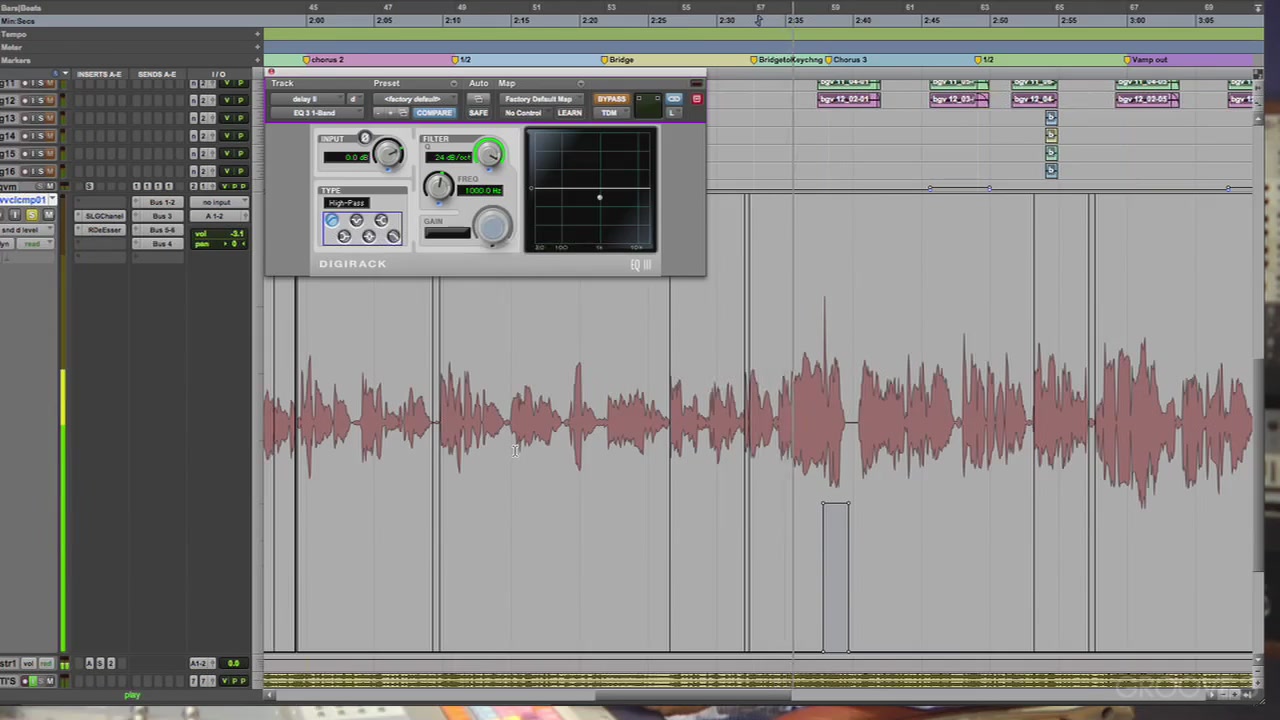Click the plus icon on Meter ruler
The height and width of the screenshot is (720, 1280).
[x=257, y=47]
